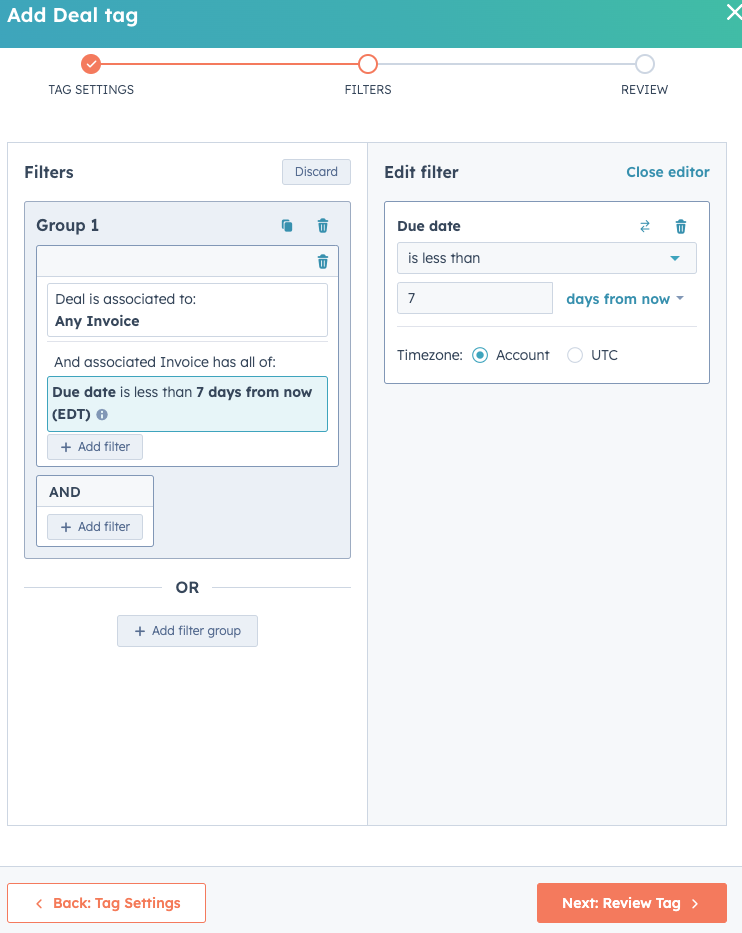Remove the filter row via trash icon
This screenshot has height=933, width=742.
pos(322,261)
